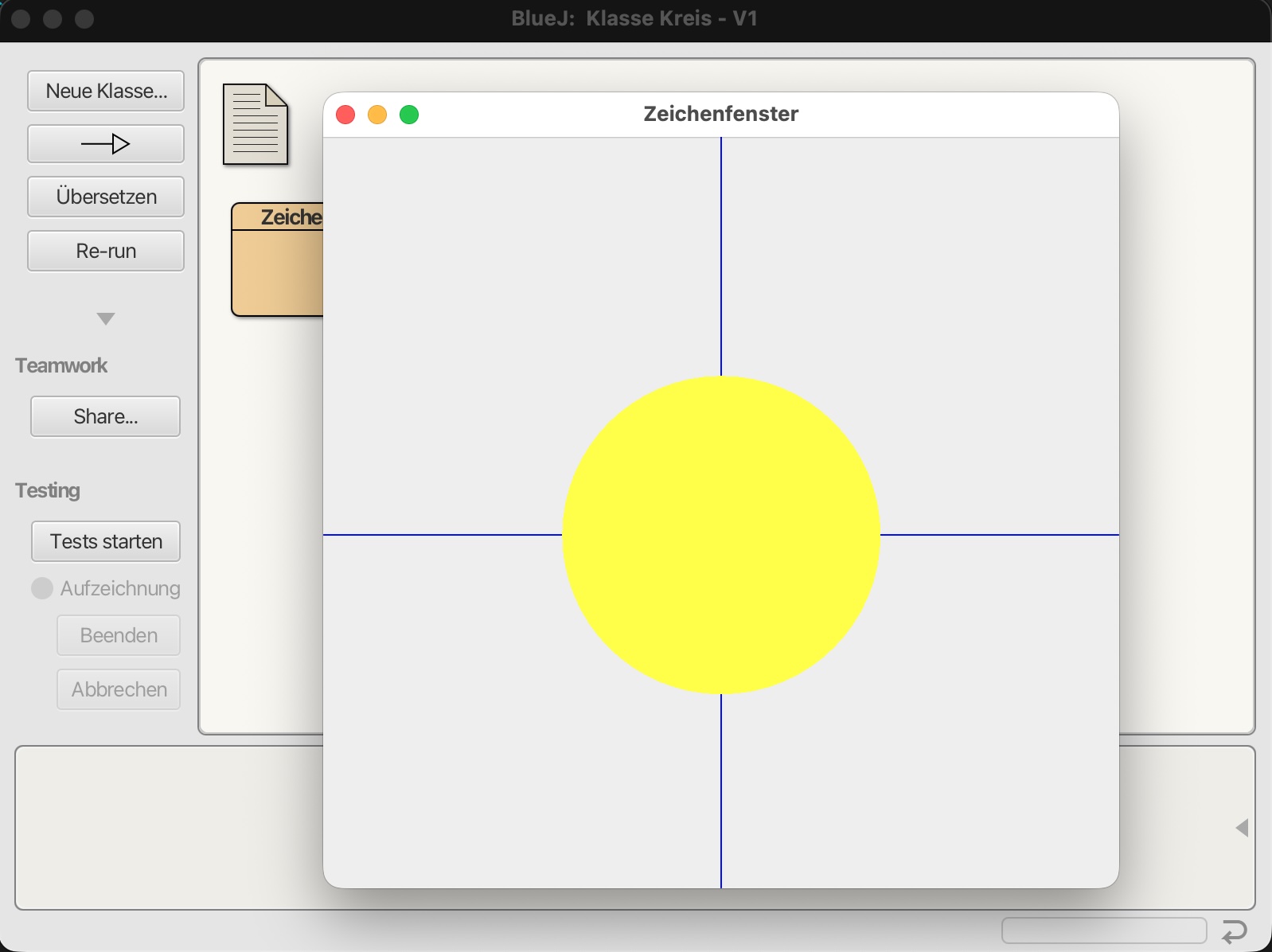Click the Teamwork section label
1272x952 pixels.
point(61,365)
